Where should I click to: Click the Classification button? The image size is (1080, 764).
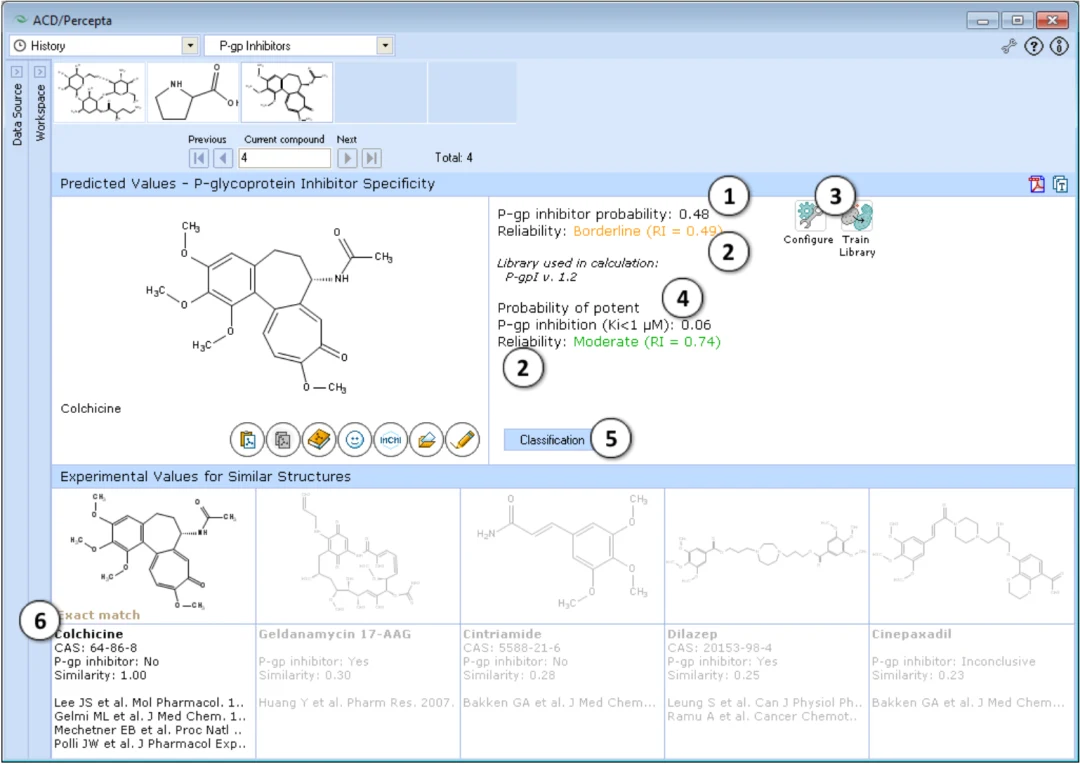pyautogui.click(x=552, y=440)
